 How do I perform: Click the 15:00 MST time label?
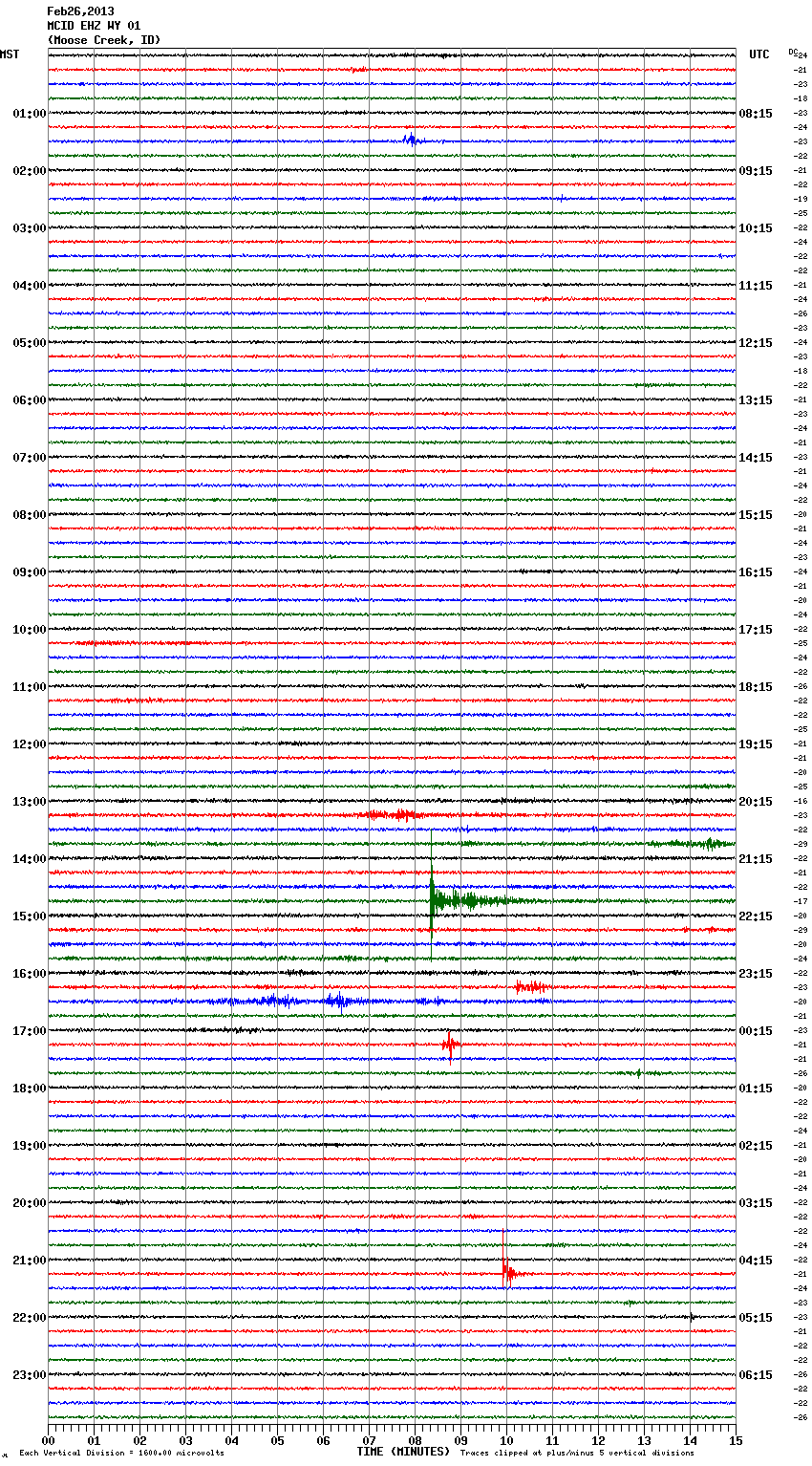click(30, 916)
